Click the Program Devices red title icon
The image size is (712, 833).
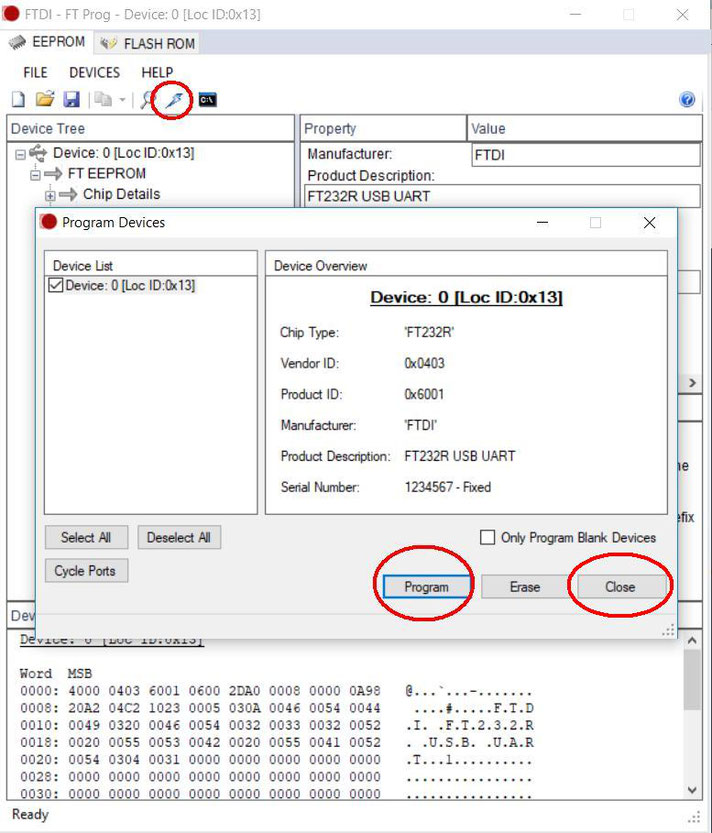click(48, 222)
